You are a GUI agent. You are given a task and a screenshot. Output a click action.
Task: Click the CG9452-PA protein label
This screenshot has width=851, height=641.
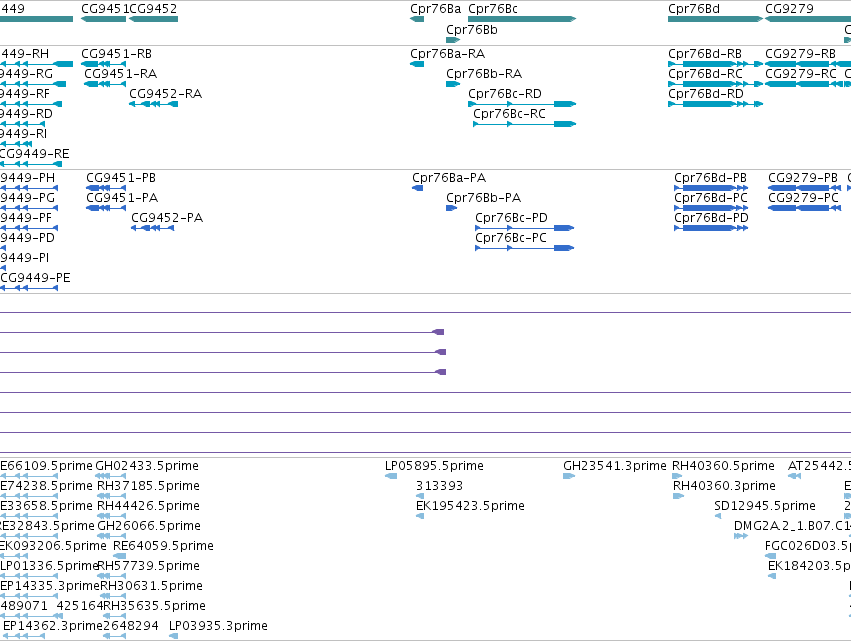pyautogui.click(x=167, y=218)
